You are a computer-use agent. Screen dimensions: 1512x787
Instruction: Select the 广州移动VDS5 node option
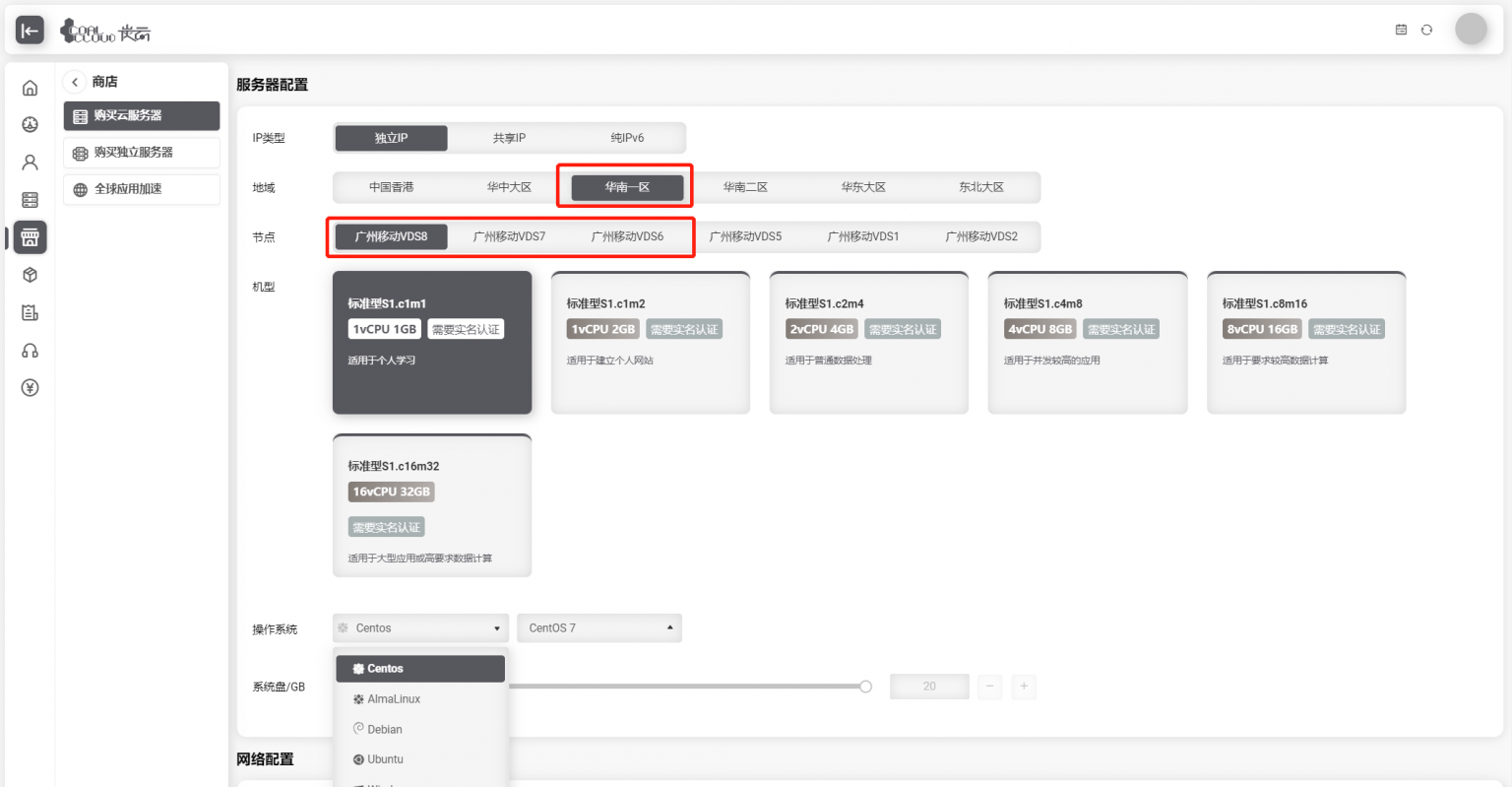click(x=745, y=236)
